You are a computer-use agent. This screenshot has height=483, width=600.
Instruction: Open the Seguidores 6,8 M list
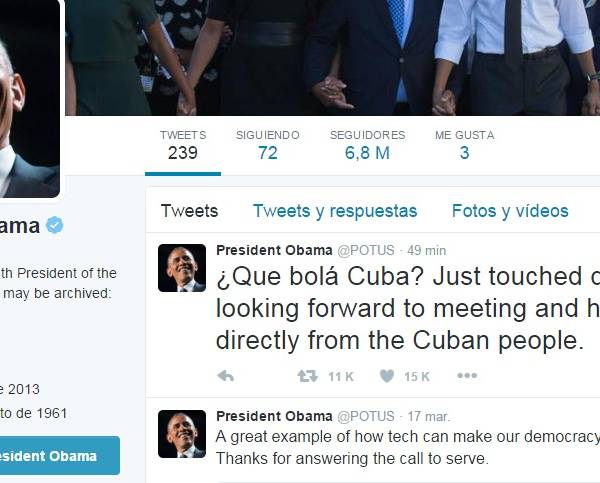[x=367, y=145]
